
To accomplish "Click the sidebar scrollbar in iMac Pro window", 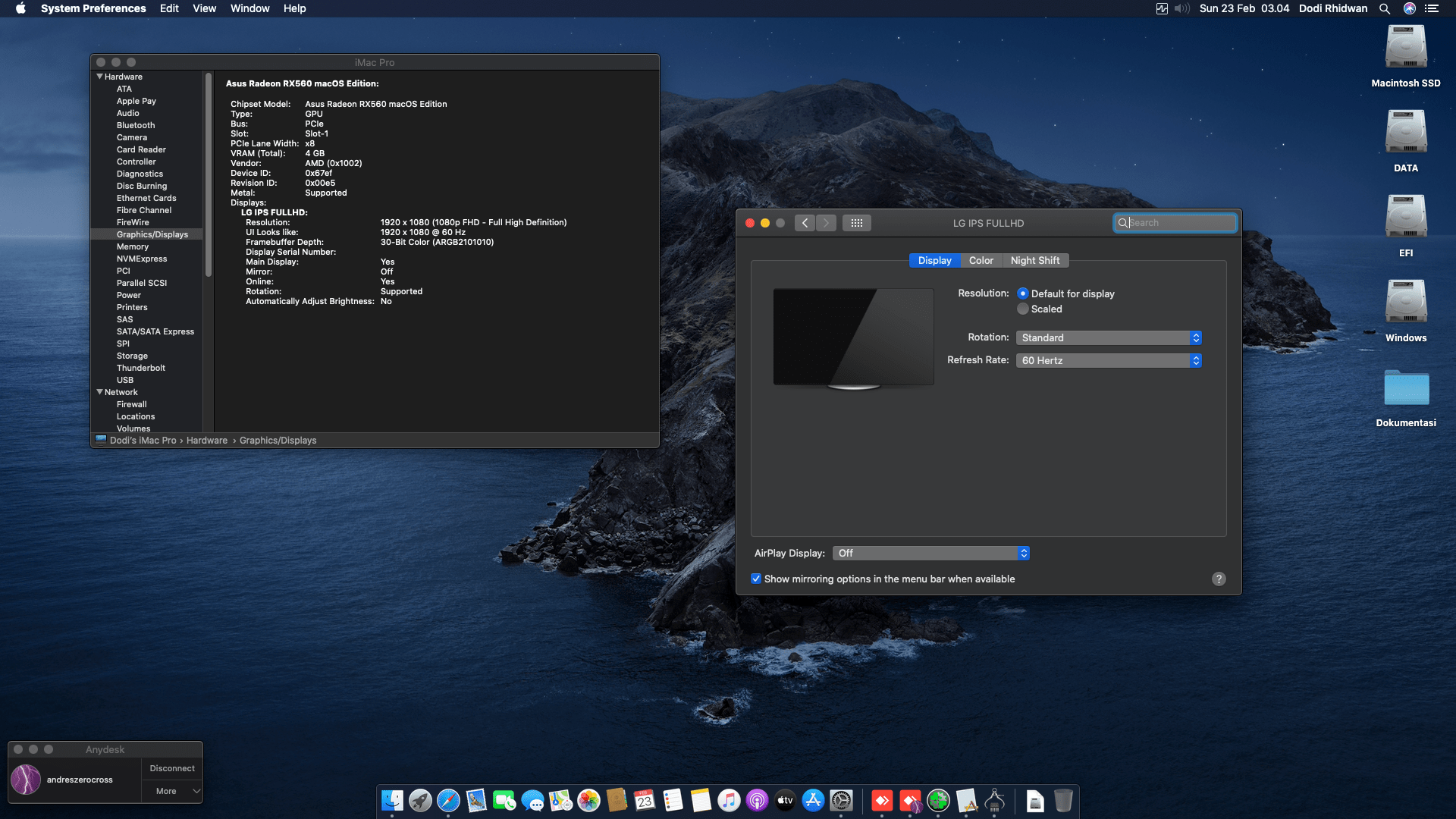I will tap(208, 174).
